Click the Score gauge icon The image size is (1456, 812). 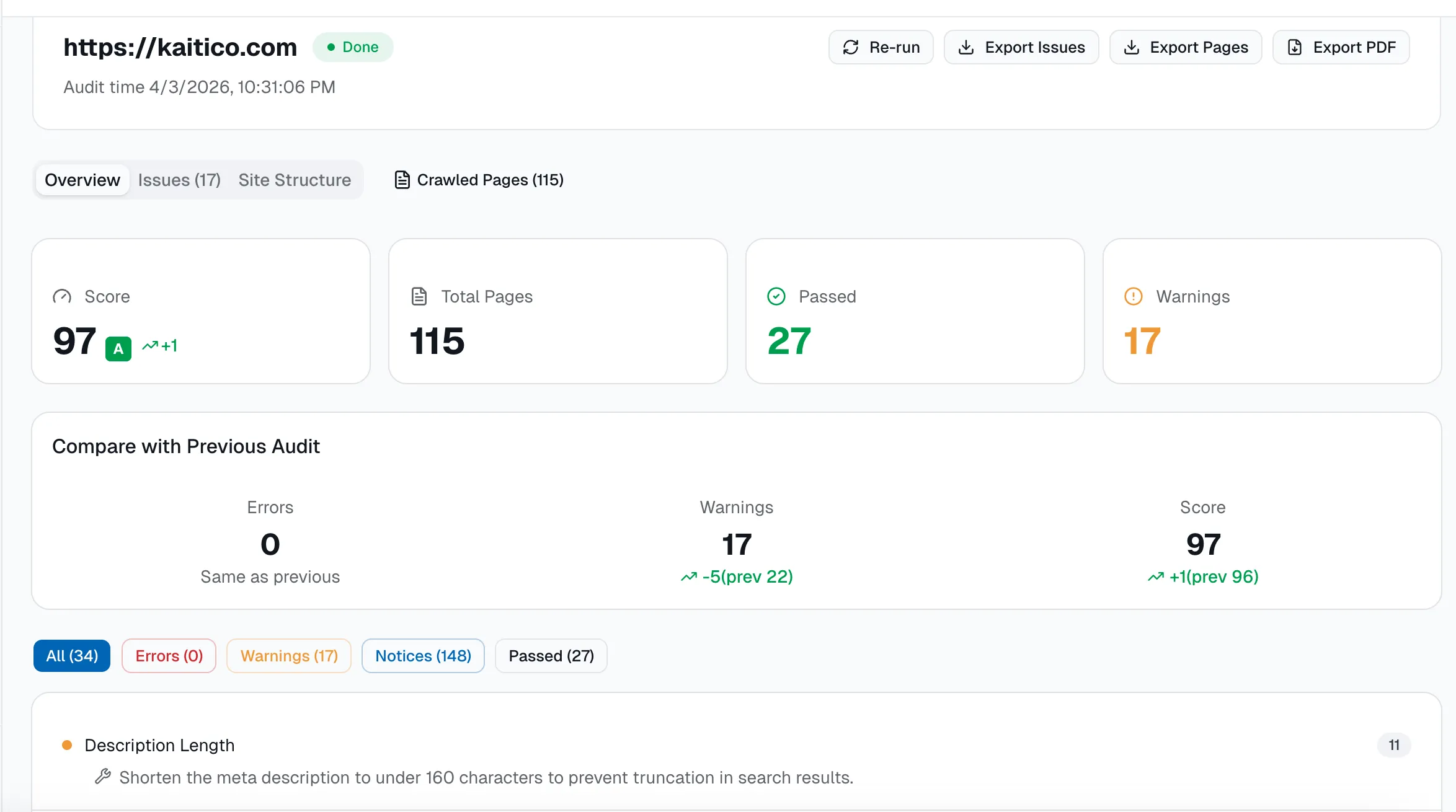click(62, 296)
